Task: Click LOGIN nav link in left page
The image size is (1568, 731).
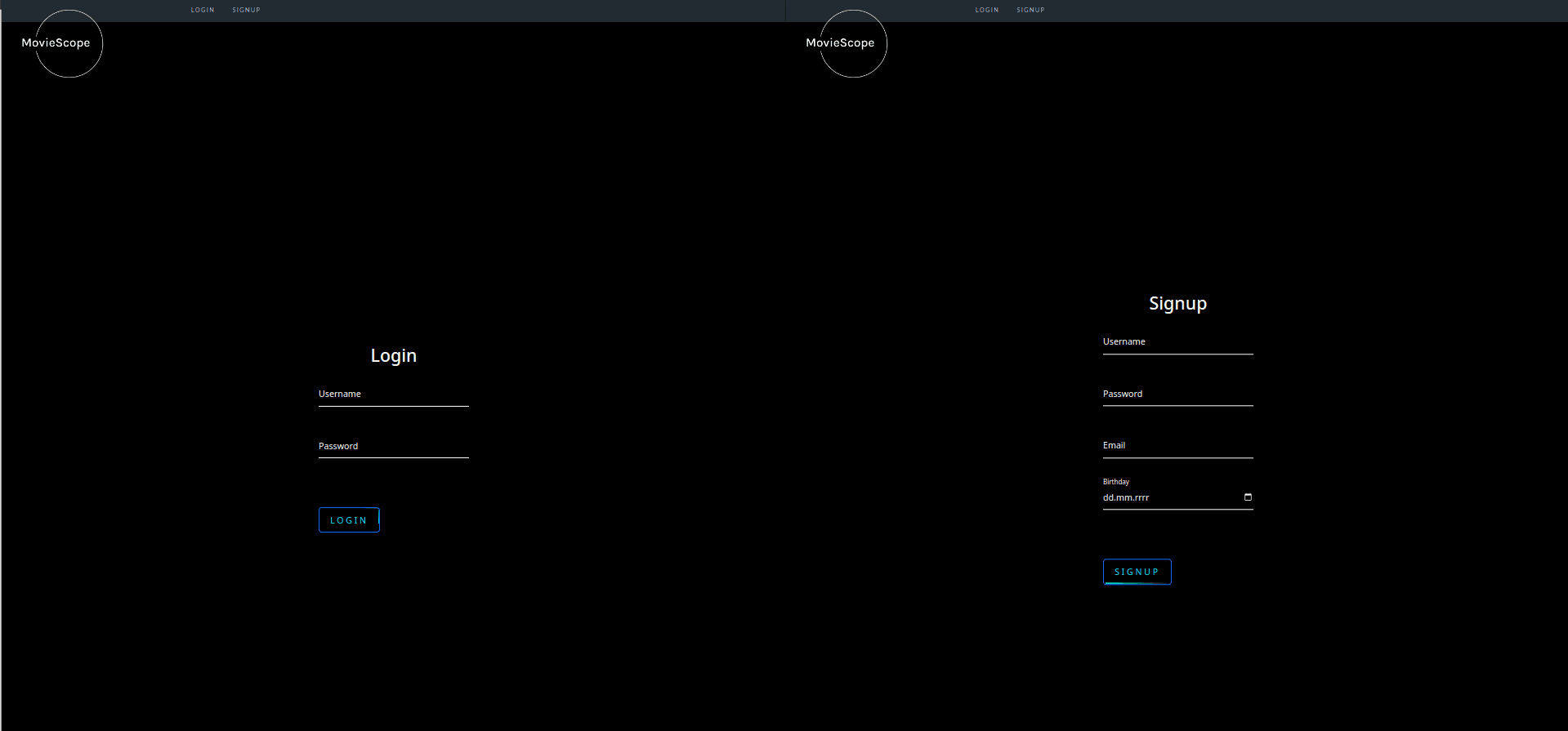Action: 203,10
